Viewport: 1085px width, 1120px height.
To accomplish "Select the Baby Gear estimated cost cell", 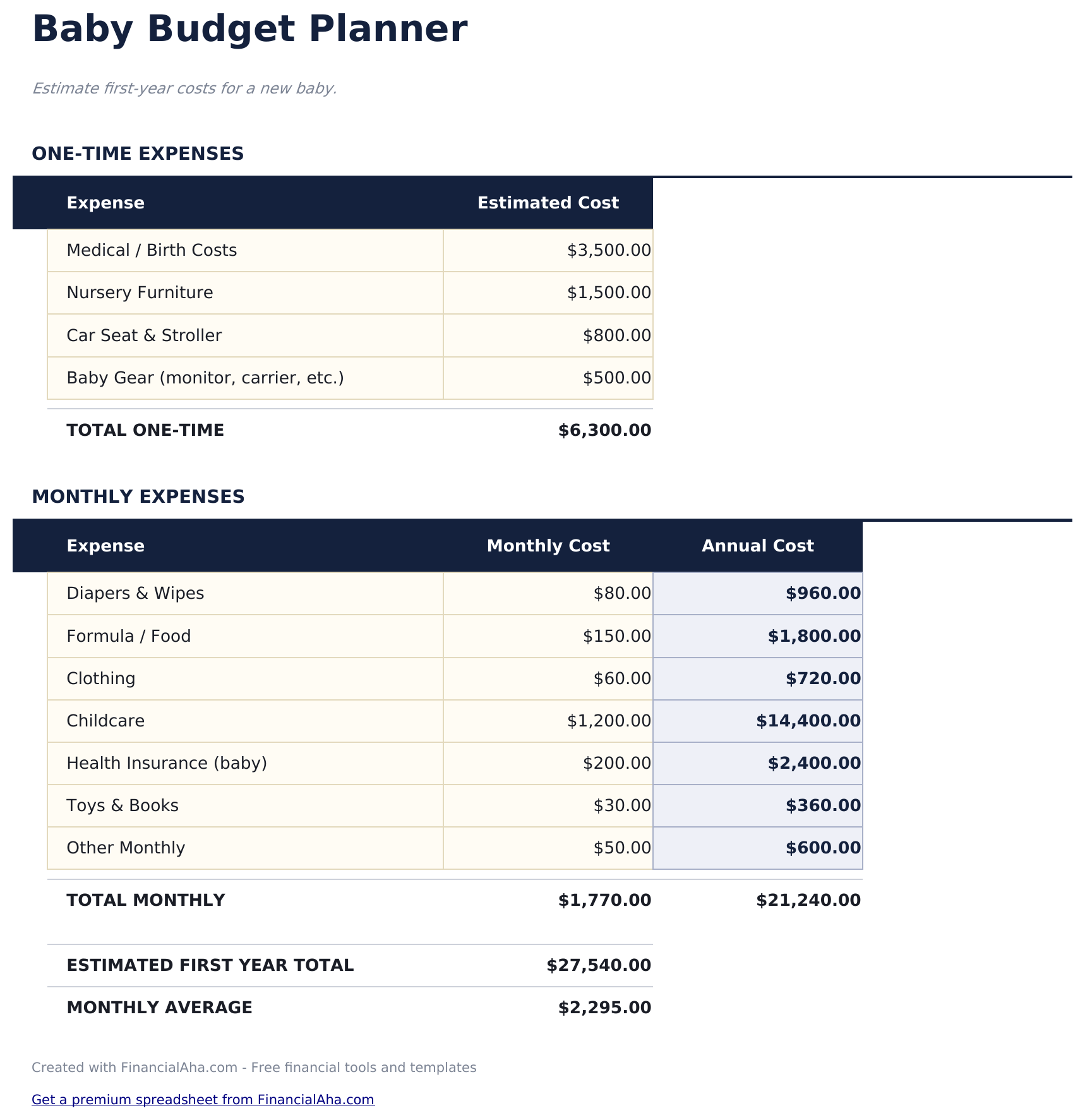I will tap(548, 378).
